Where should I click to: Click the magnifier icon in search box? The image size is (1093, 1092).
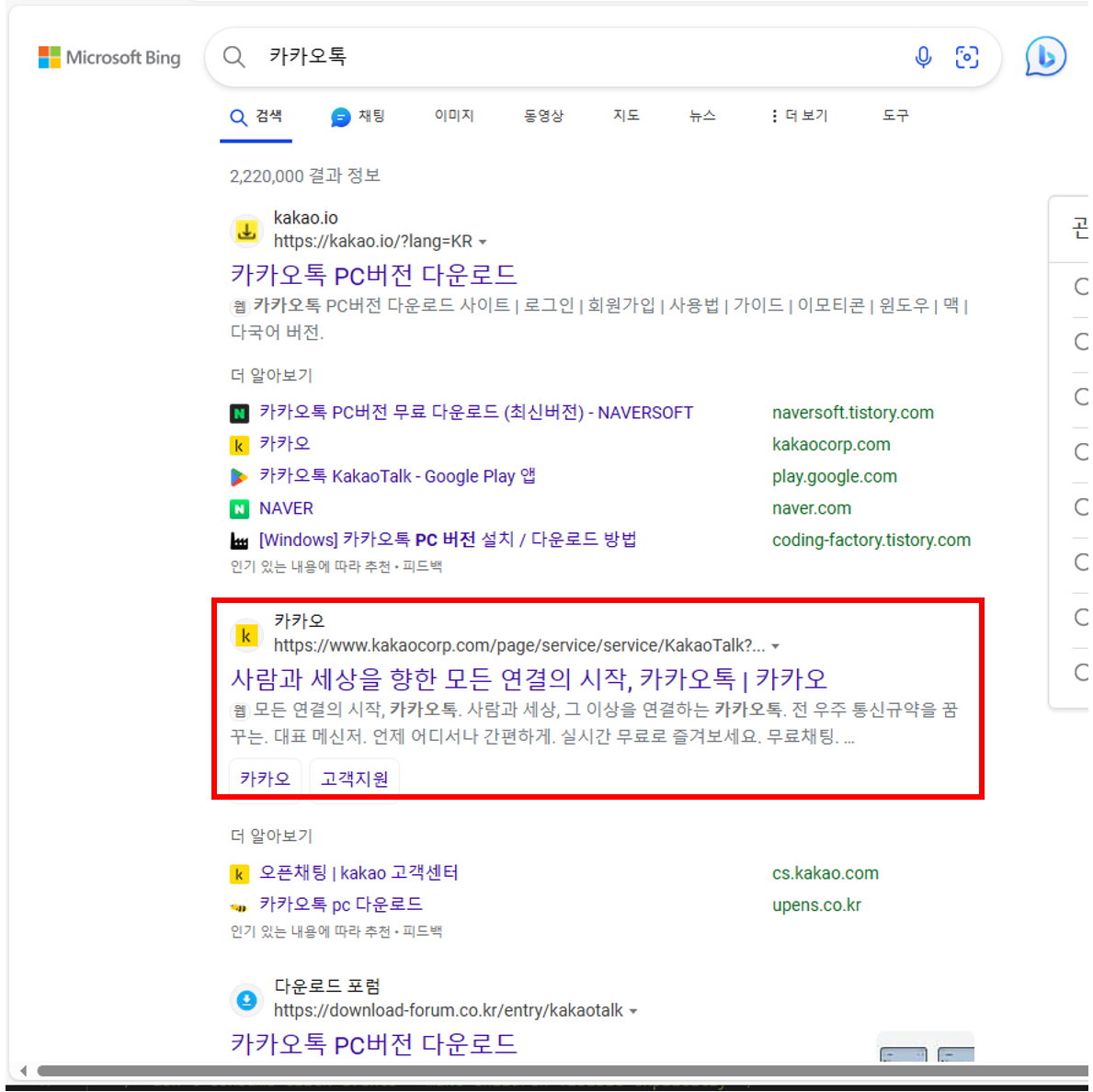pyautogui.click(x=234, y=57)
